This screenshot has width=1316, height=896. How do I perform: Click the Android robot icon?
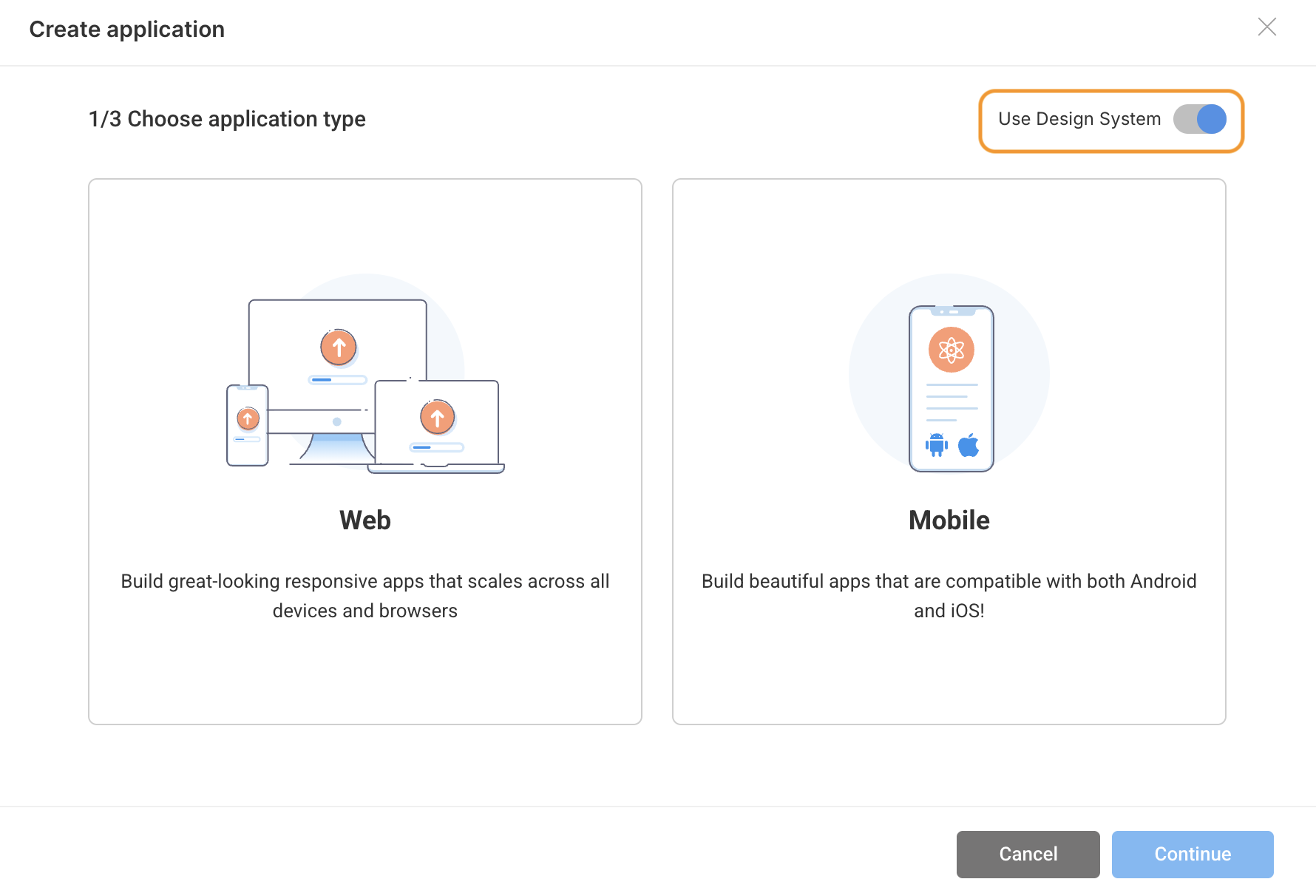pos(936,445)
